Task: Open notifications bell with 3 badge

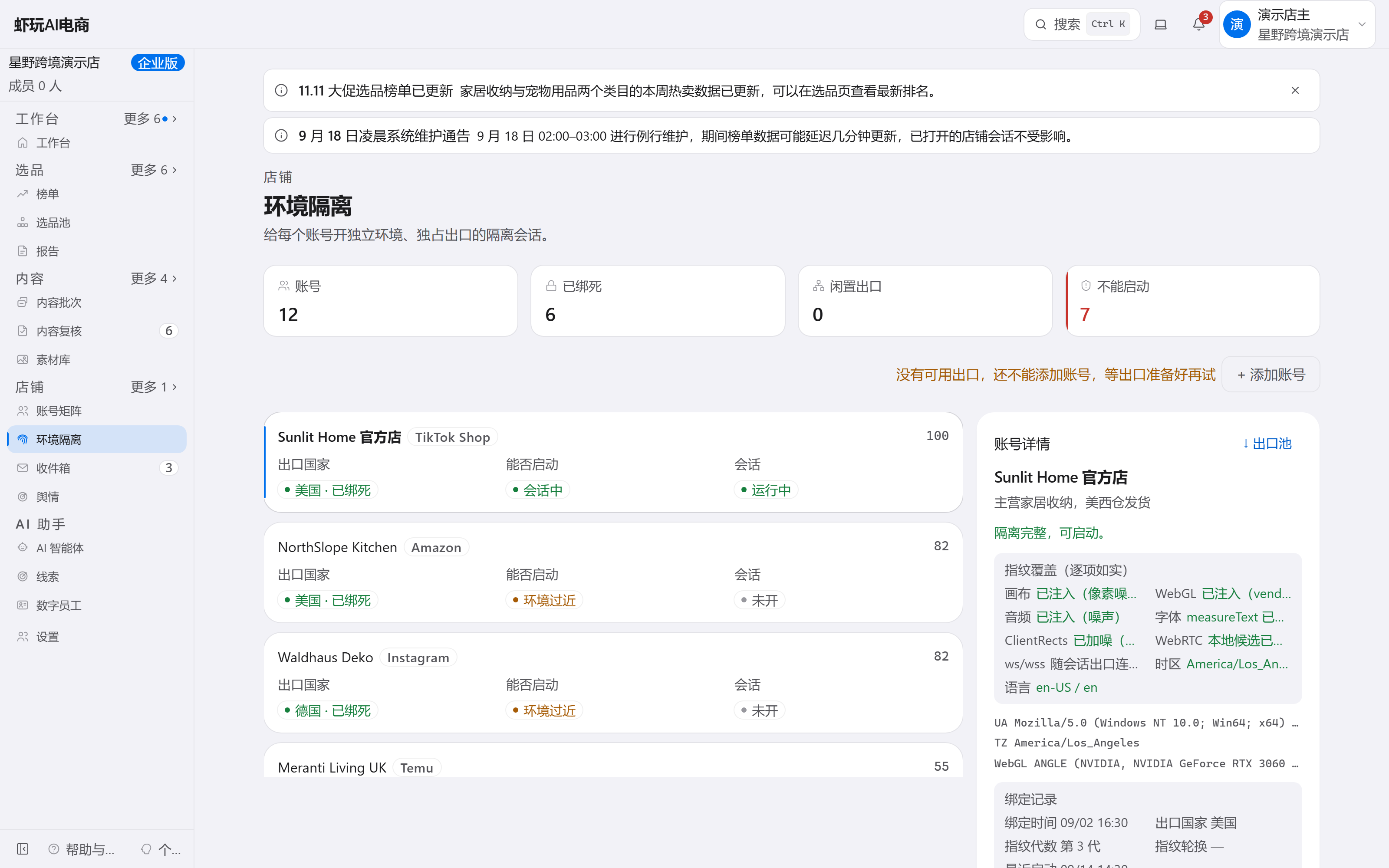Action: [x=1198, y=24]
